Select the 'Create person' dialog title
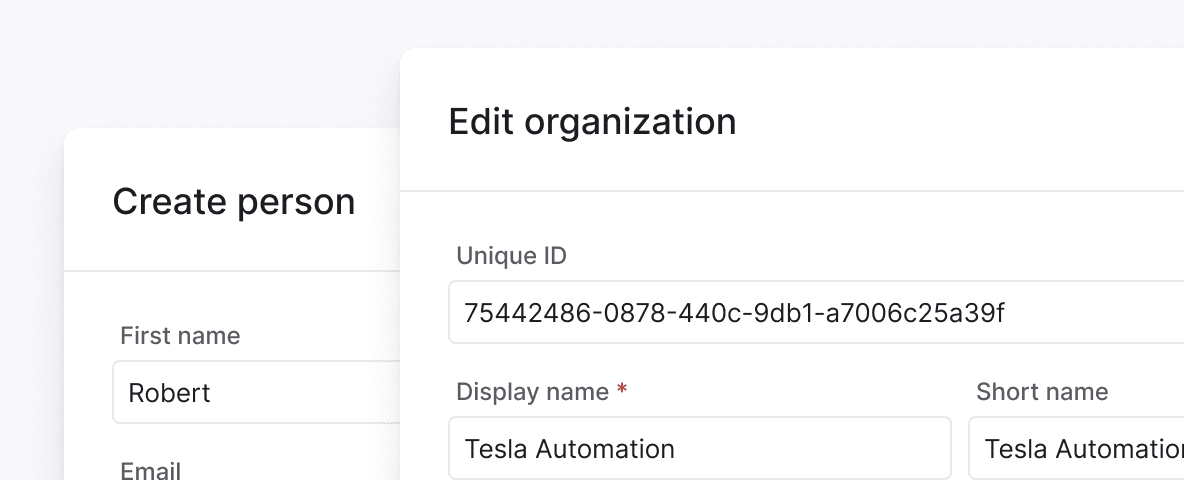 click(x=233, y=202)
